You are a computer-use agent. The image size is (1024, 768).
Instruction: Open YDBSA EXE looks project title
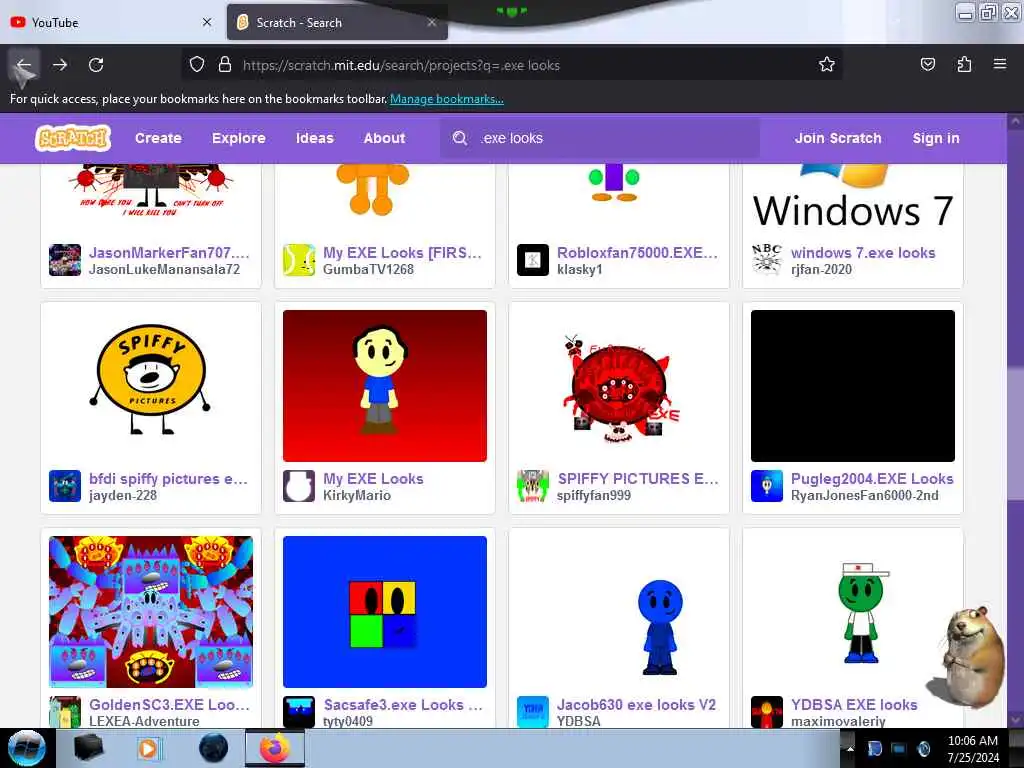tap(854, 705)
